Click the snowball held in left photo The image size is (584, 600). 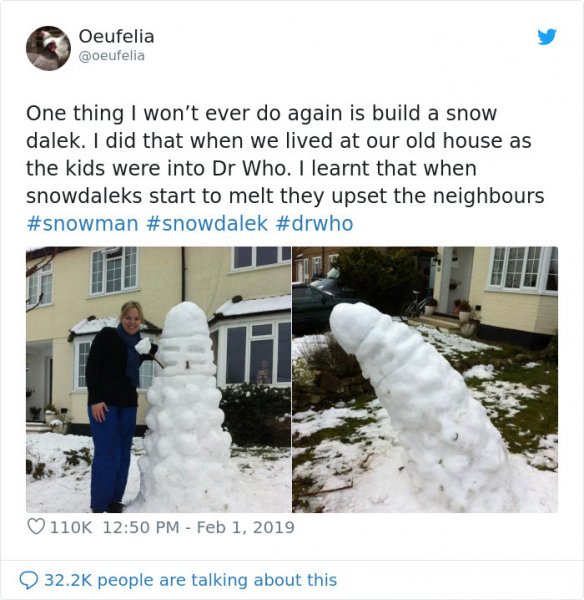click(143, 345)
